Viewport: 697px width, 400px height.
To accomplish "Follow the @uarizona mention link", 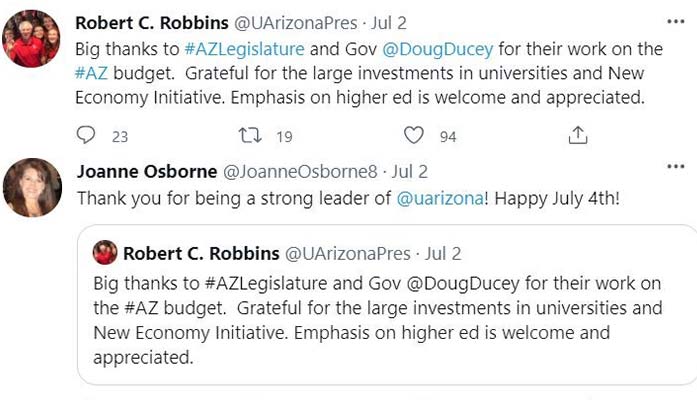I will coord(440,198).
